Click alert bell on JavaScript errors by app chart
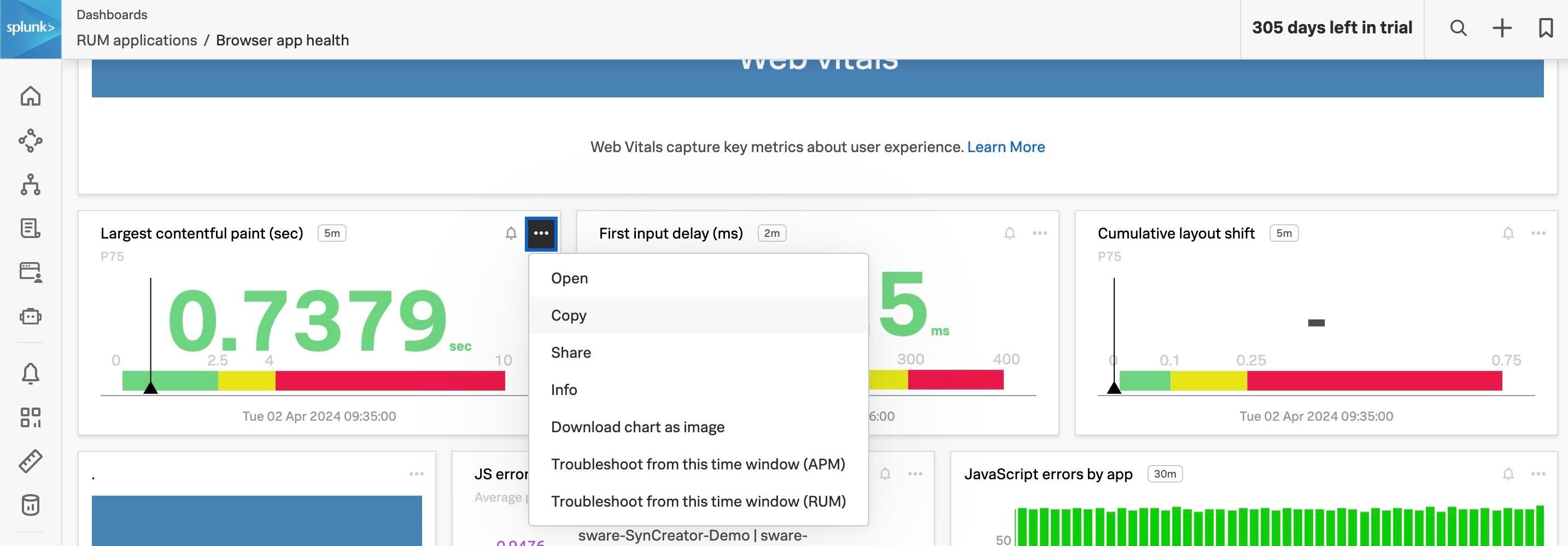This screenshot has height=546, width=1568. (1508, 474)
